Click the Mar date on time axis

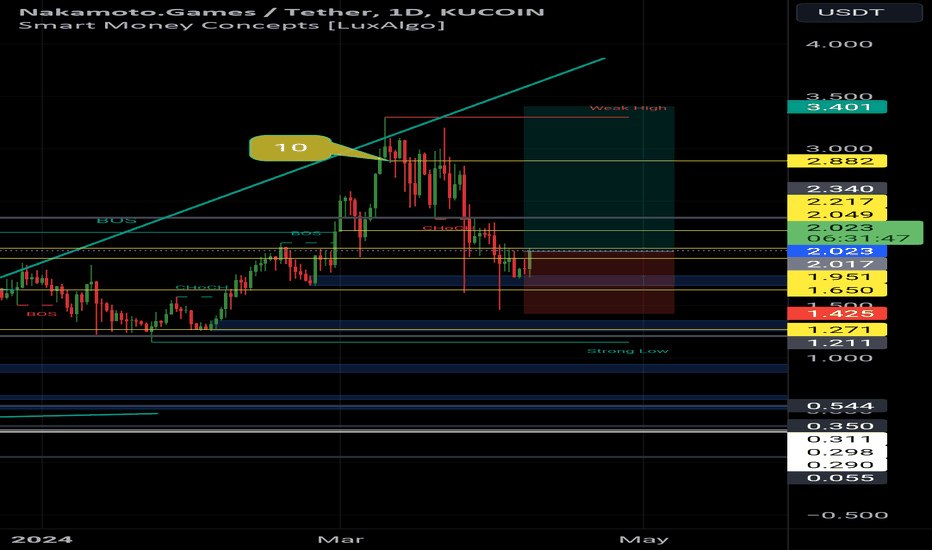pyautogui.click(x=341, y=539)
